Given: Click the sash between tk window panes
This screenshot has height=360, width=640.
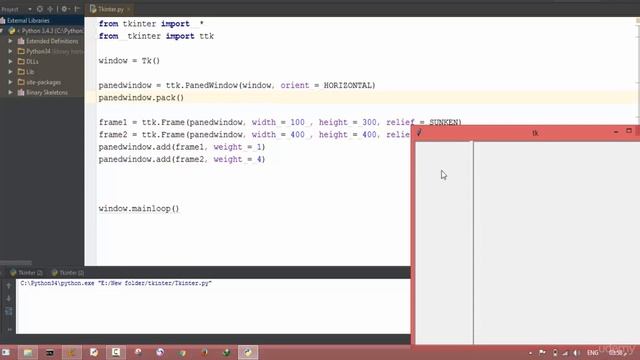Looking at the screenshot, I should pyautogui.click(x=473, y=242).
